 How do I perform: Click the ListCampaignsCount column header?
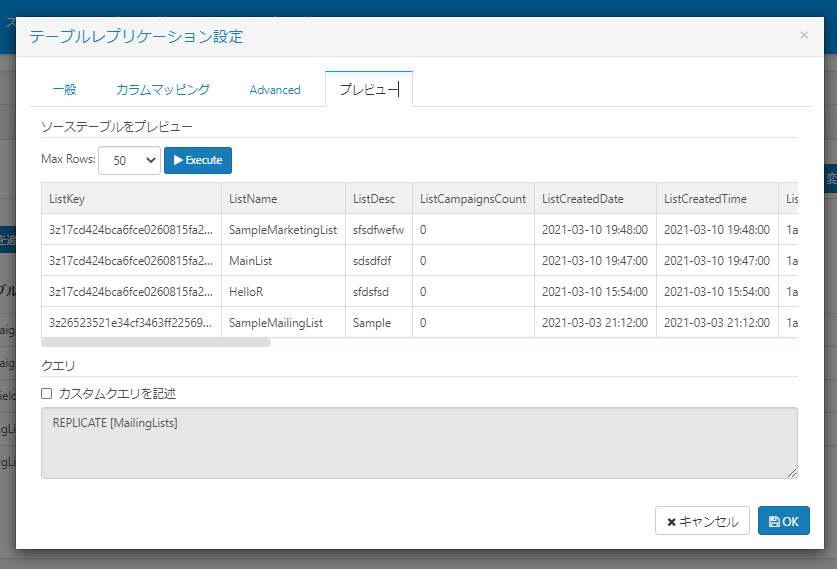tap(473, 198)
